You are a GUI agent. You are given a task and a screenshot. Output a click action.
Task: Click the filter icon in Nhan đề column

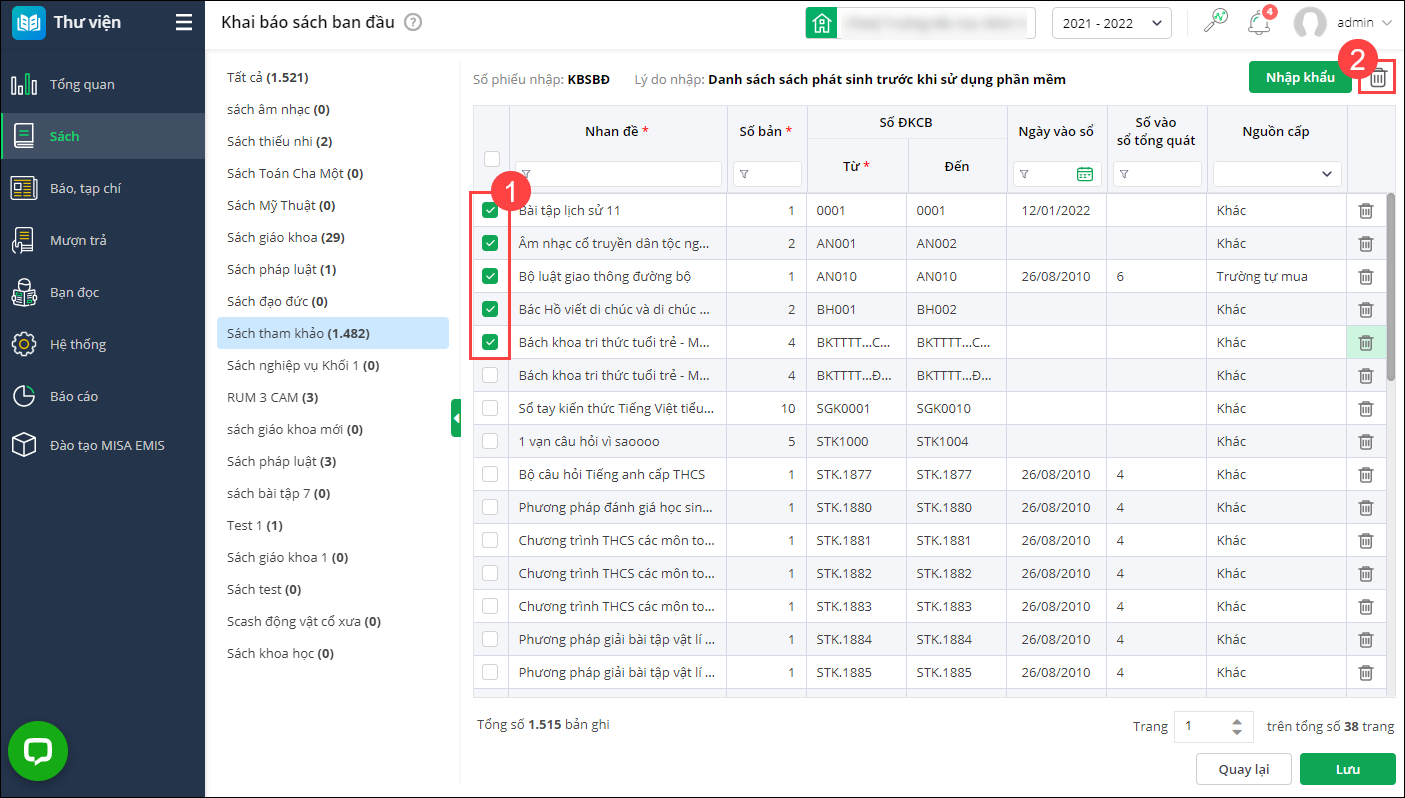click(x=525, y=174)
